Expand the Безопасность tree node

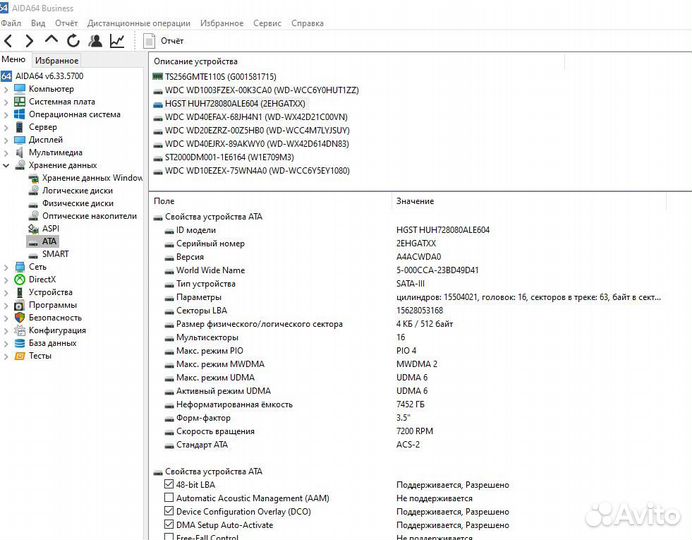6,319
